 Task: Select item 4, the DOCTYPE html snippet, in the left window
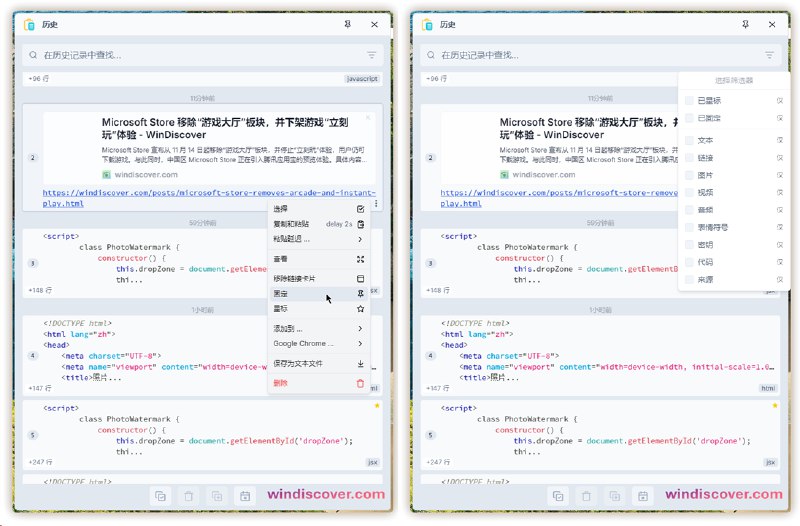pyautogui.click(x=203, y=356)
